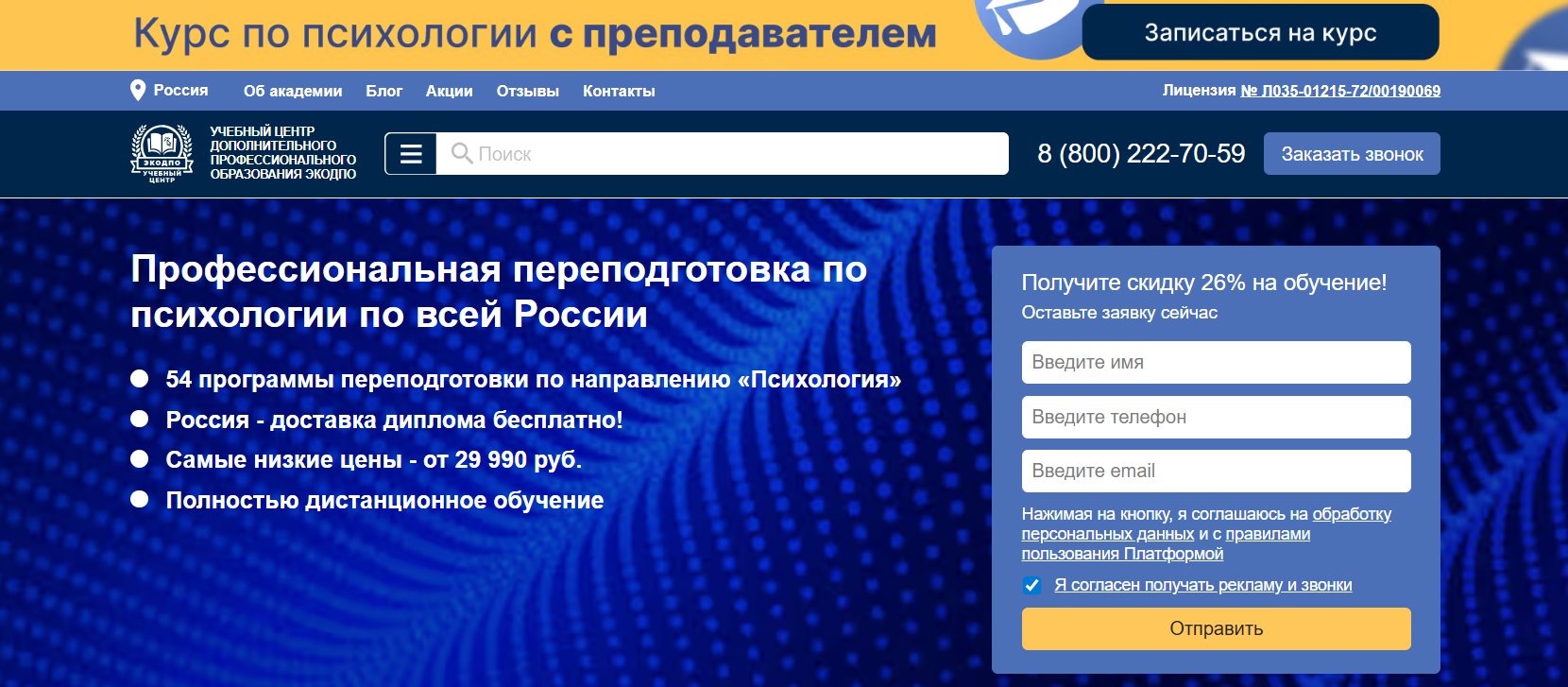Navigate to Отзывы

tap(527, 92)
